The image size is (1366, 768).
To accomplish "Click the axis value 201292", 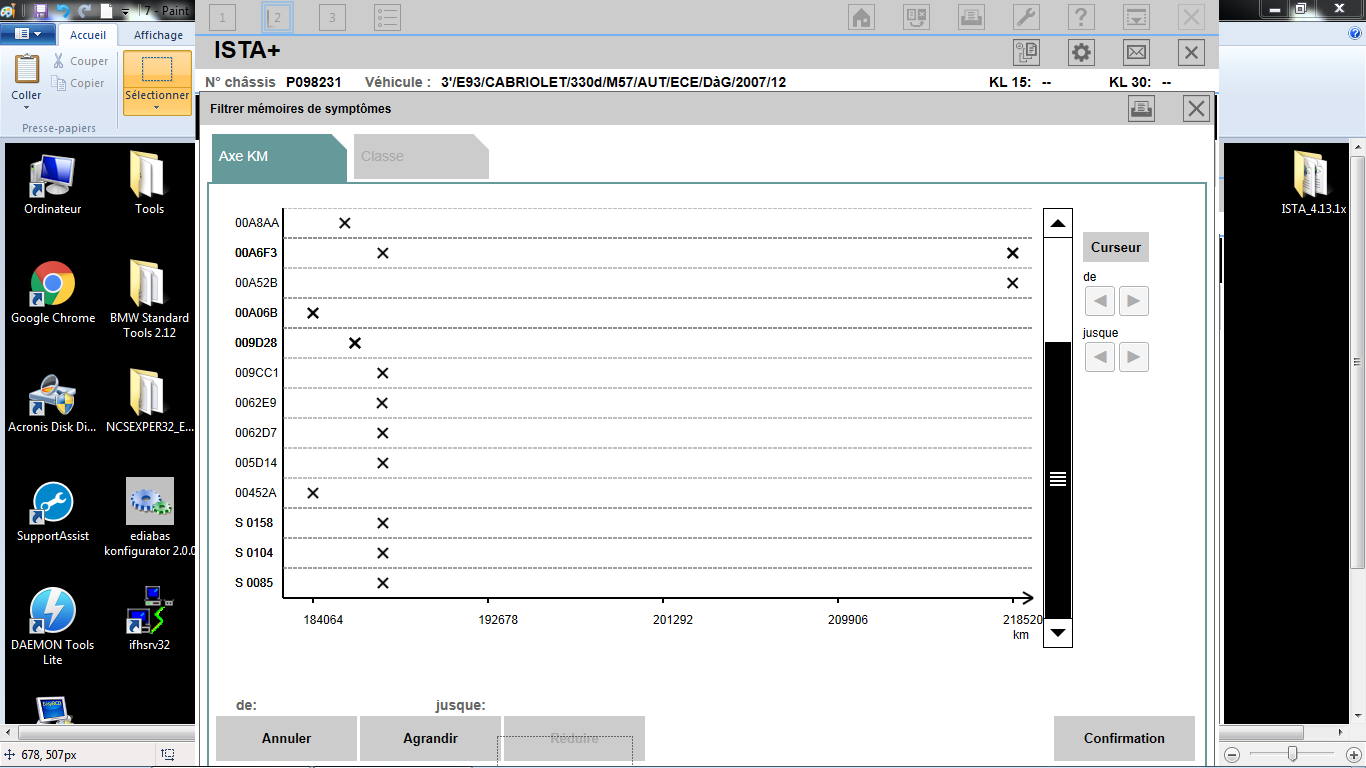I will pyautogui.click(x=673, y=620).
